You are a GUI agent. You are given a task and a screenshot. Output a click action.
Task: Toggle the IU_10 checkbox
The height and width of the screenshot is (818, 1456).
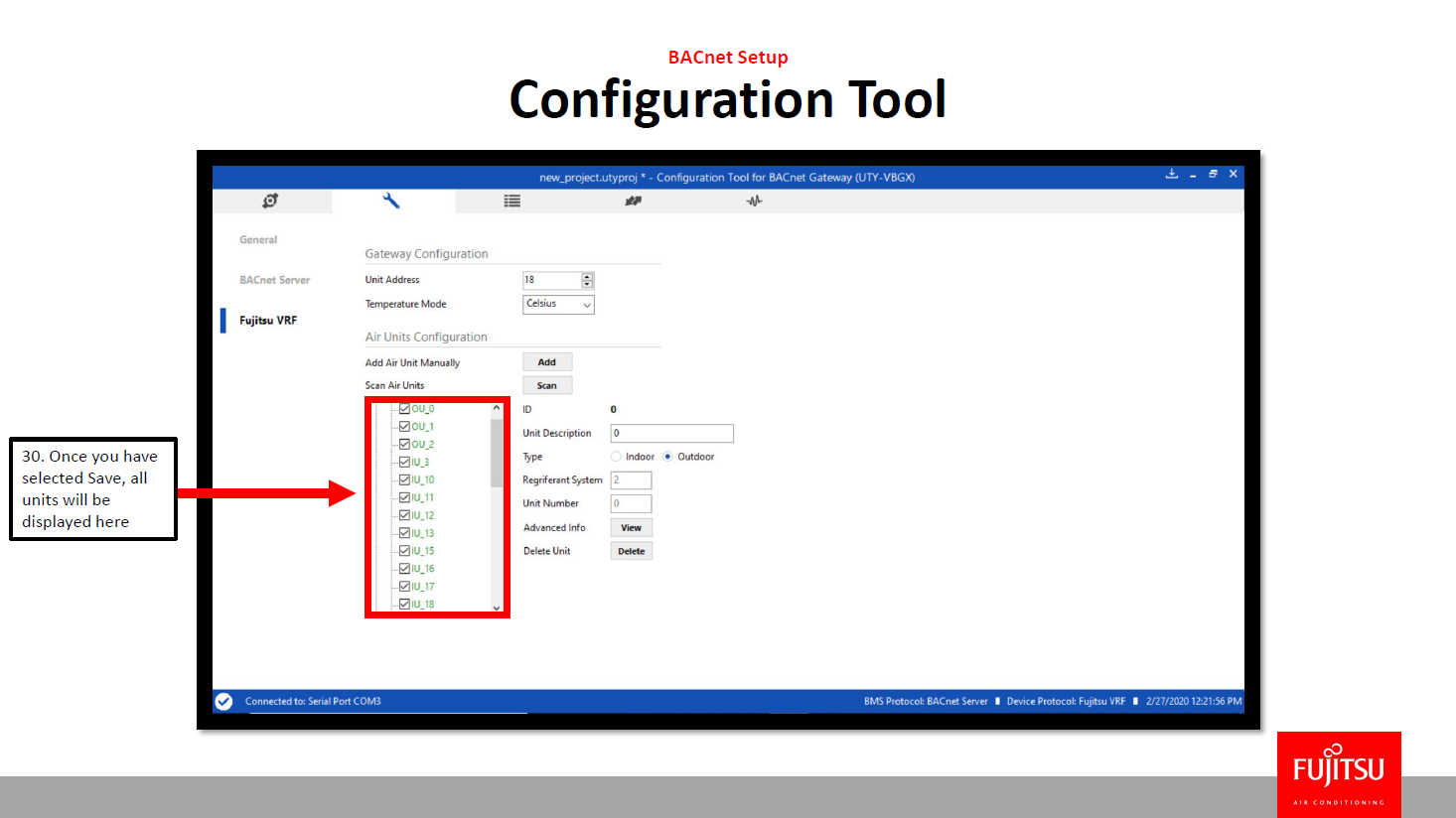pyautogui.click(x=404, y=479)
